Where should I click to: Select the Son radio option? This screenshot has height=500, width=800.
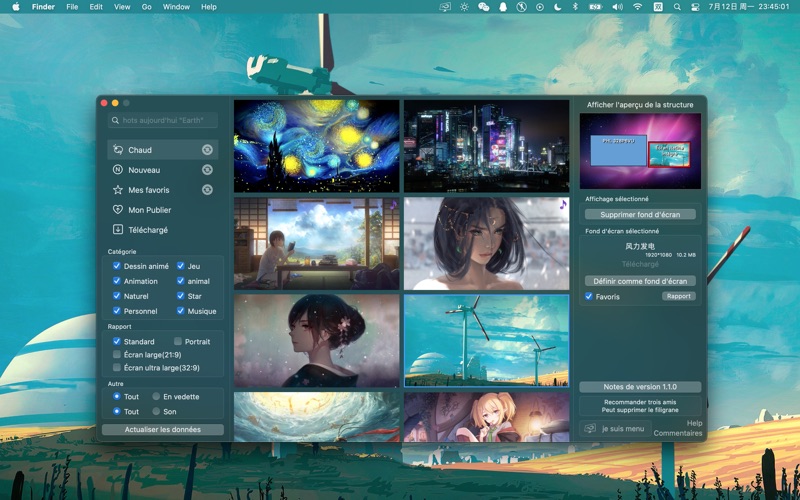156,411
